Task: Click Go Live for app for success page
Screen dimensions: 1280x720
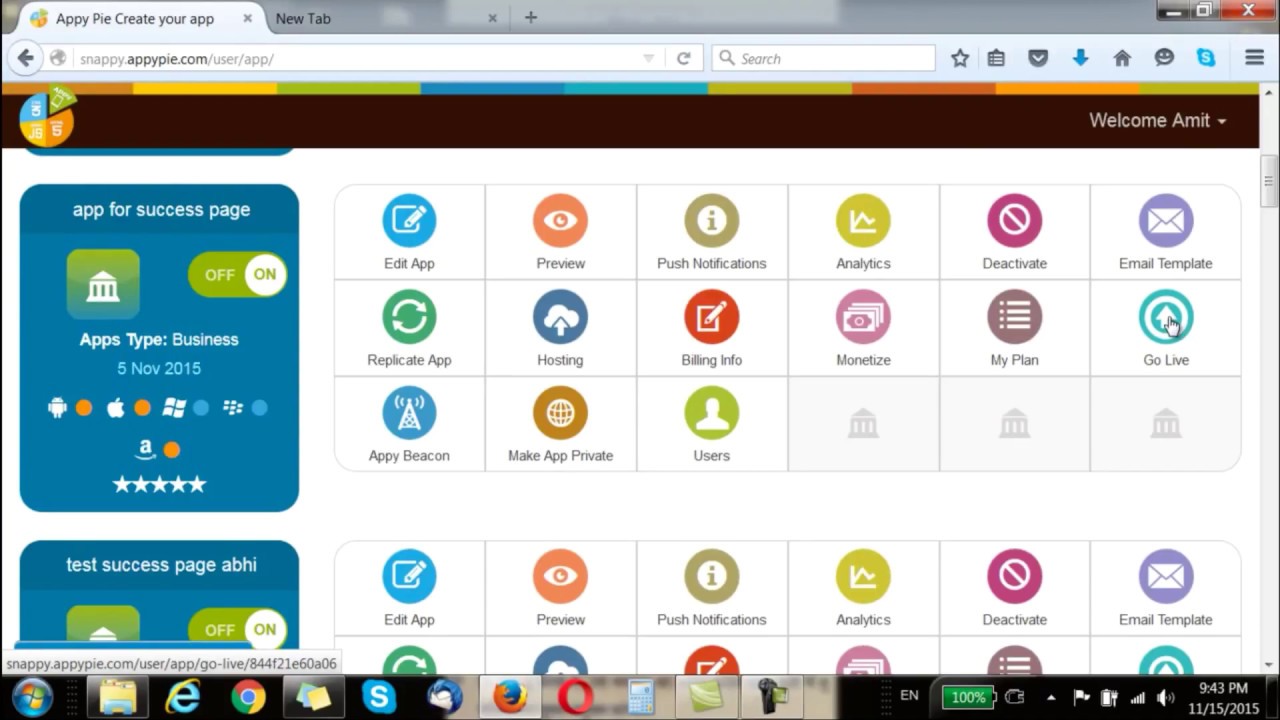Action: tap(1165, 328)
